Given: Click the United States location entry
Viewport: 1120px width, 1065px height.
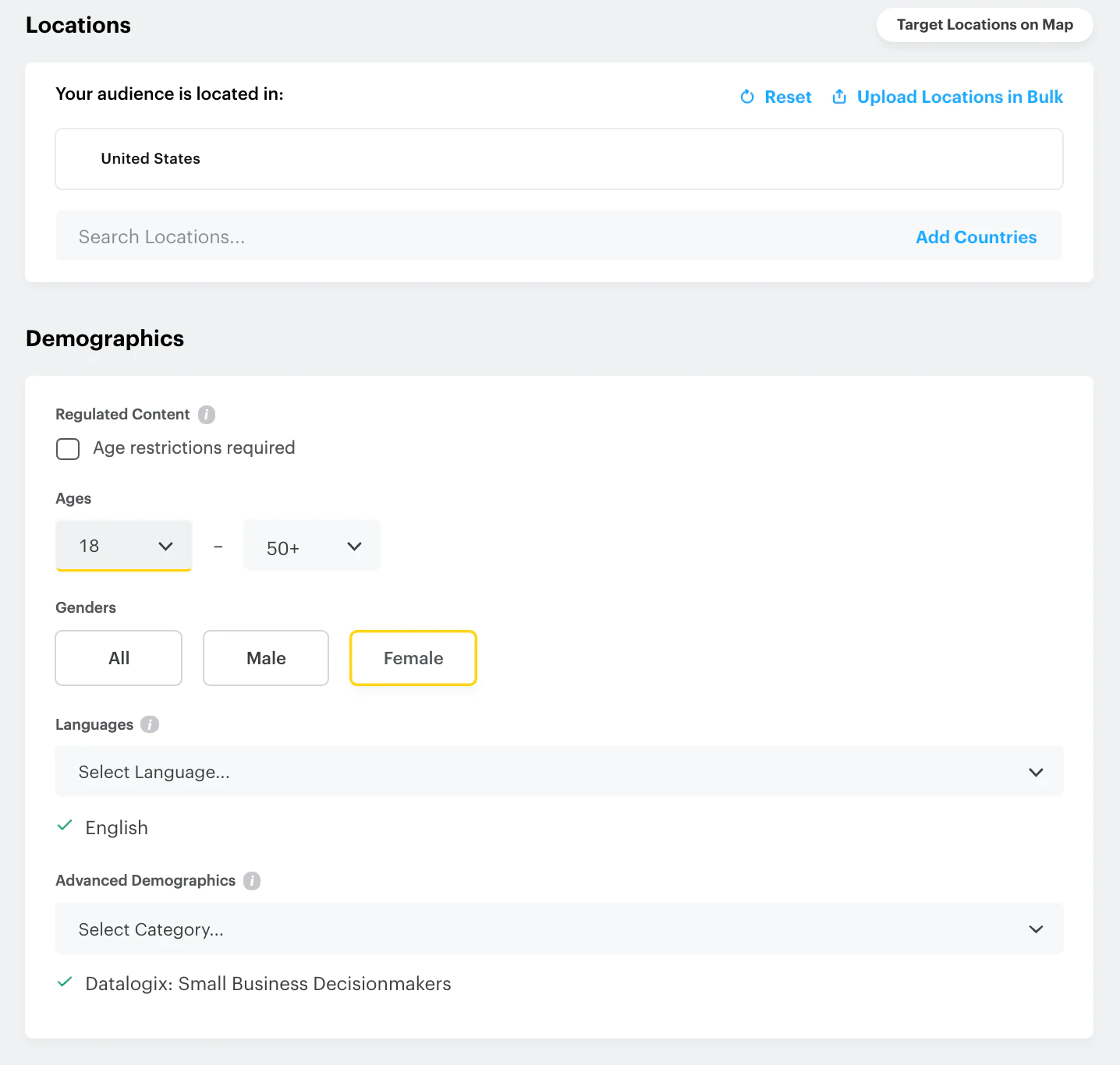Looking at the screenshot, I should point(151,159).
